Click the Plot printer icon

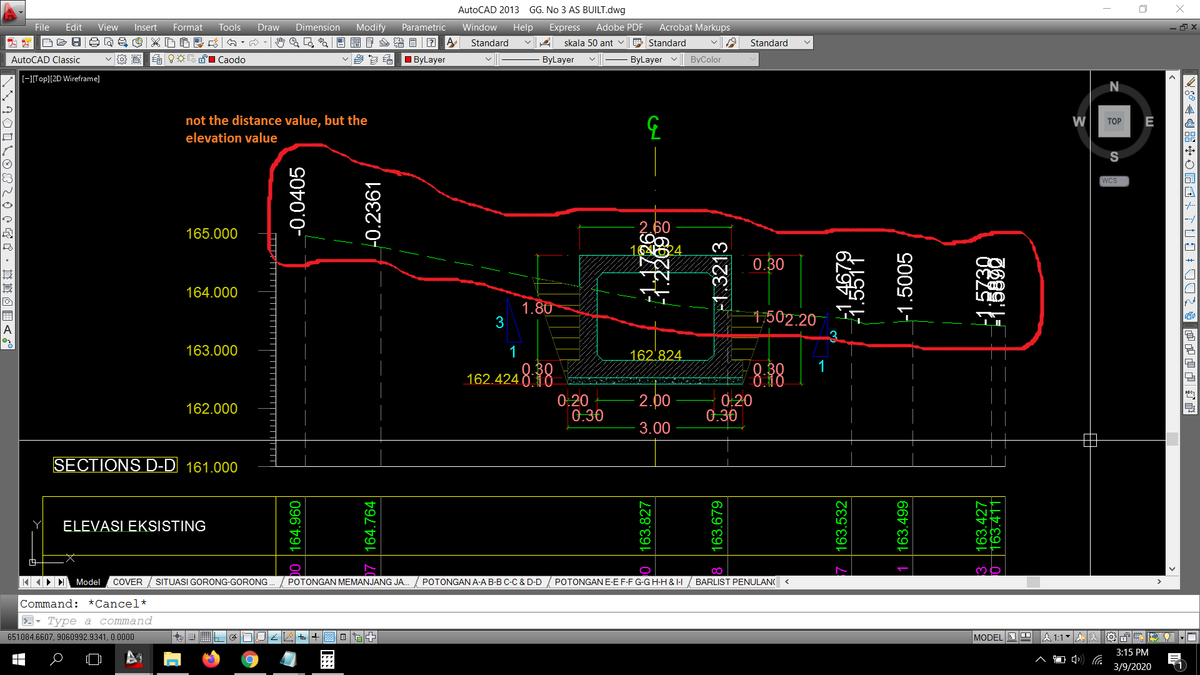(93, 43)
